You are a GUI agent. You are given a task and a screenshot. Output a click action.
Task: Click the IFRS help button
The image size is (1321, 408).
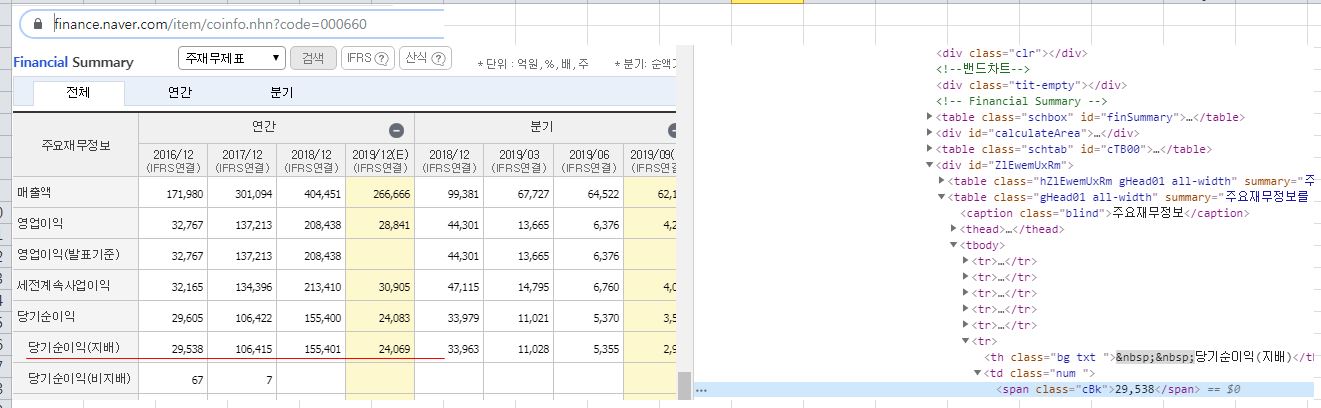[367, 58]
